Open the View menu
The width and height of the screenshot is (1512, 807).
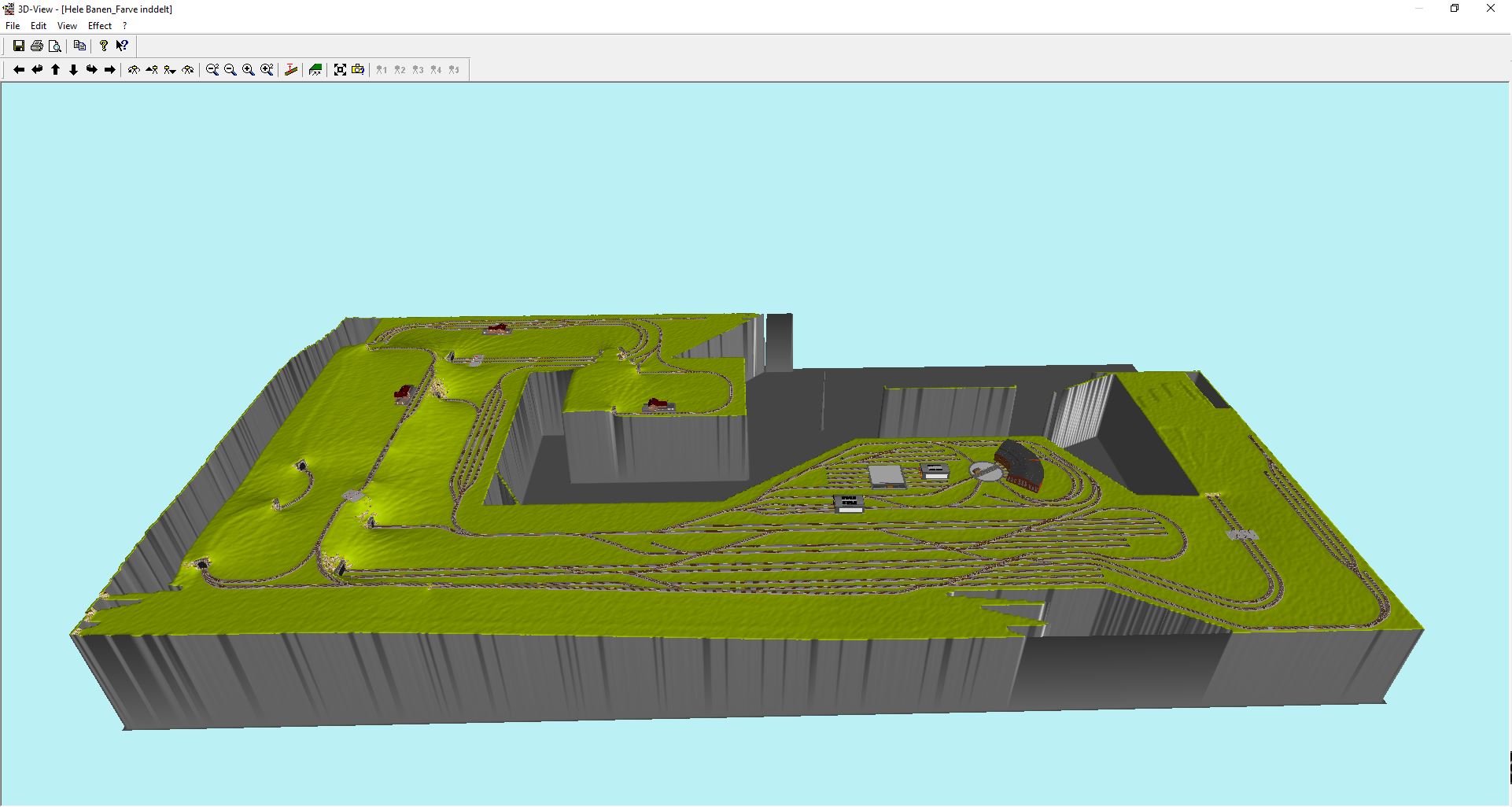67,26
